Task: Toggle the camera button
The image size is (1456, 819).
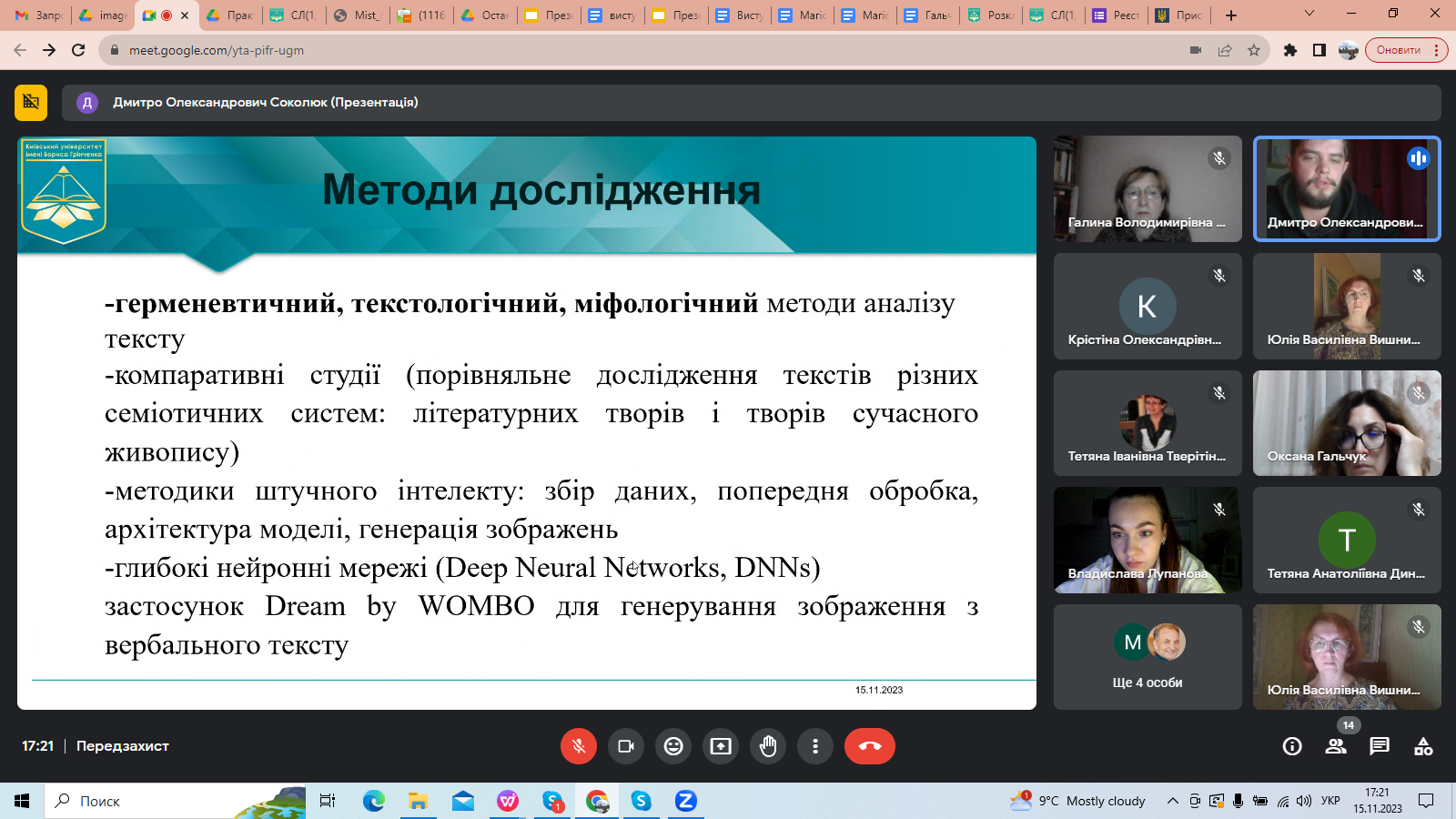Action: point(626,746)
